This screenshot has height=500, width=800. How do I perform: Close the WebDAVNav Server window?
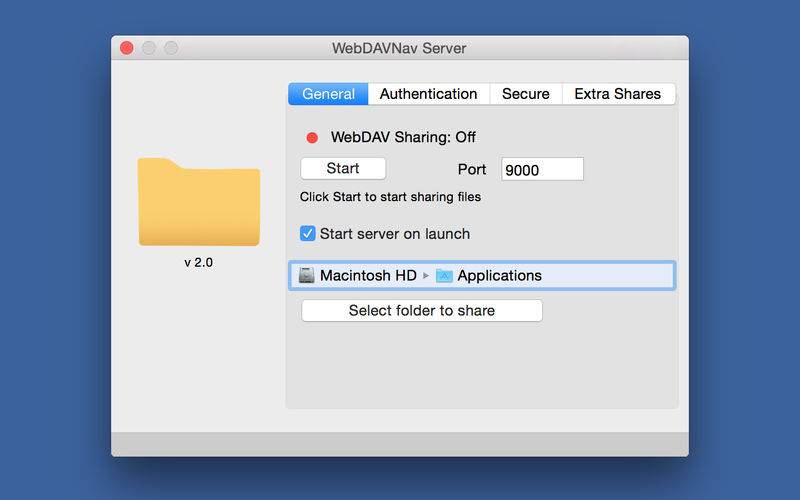[x=127, y=48]
